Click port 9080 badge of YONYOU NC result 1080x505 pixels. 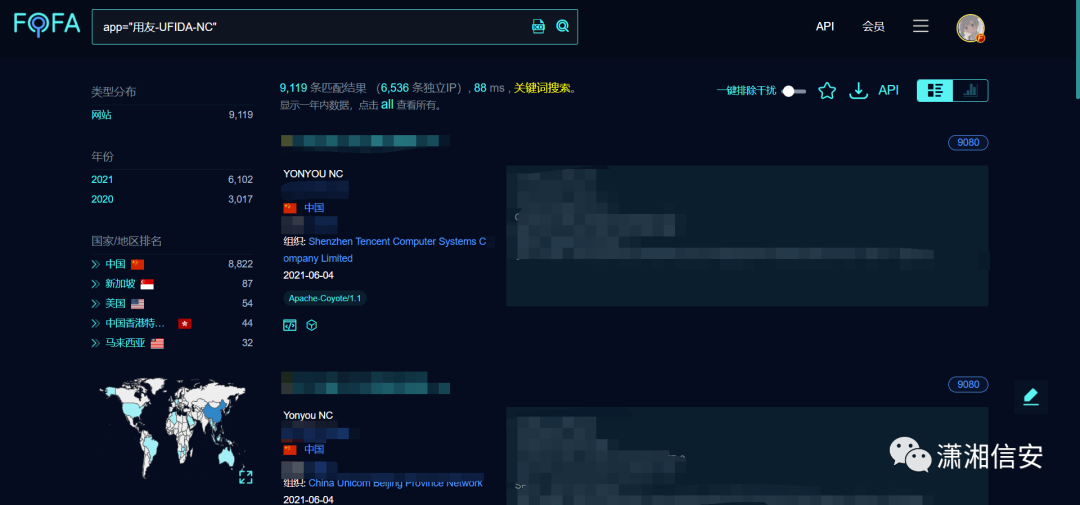click(x=968, y=143)
